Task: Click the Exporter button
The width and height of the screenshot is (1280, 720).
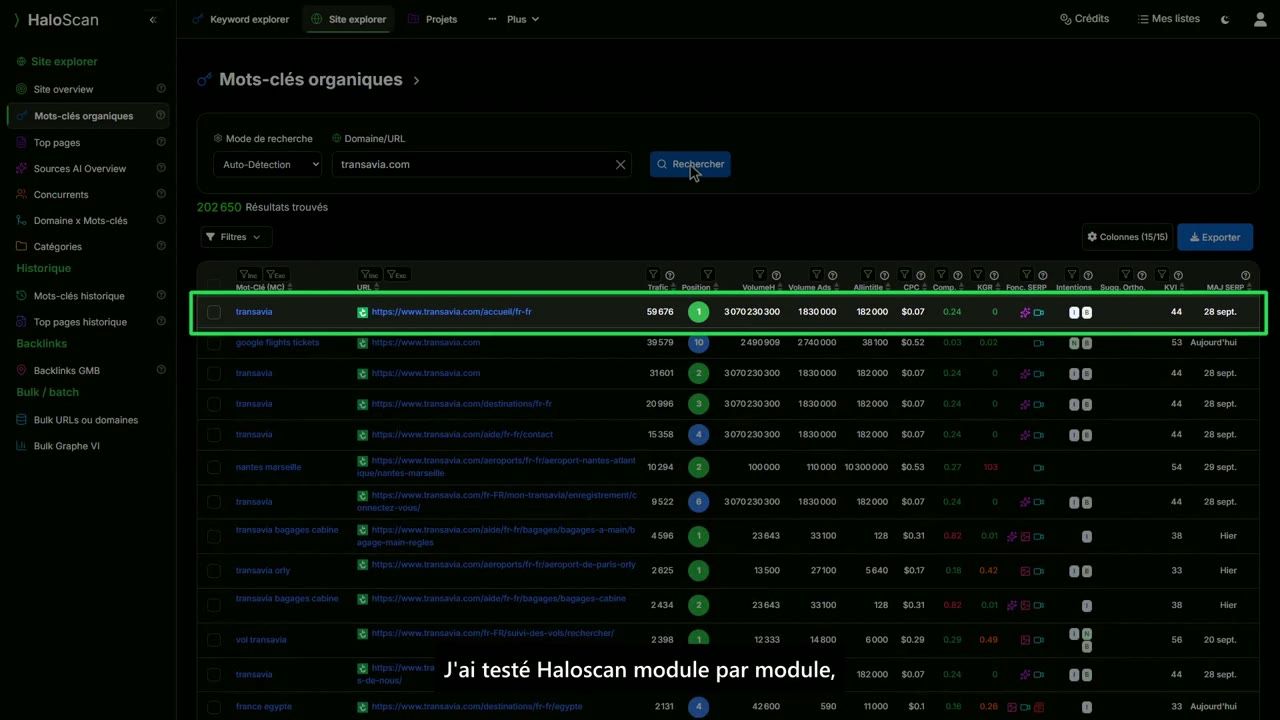Action: pyautogui.click(x=1215, y=237)
